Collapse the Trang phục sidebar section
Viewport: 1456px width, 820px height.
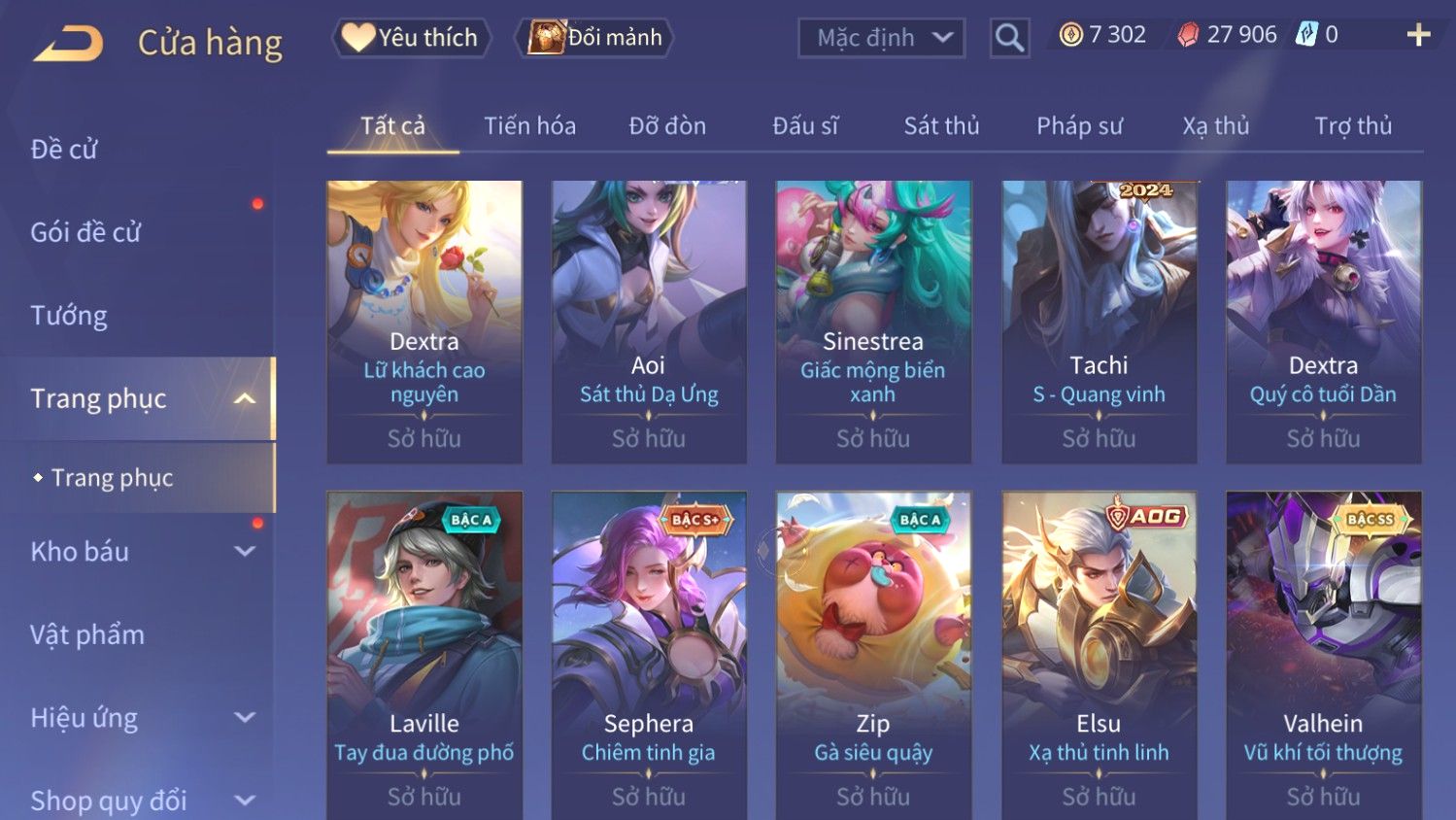pyautogui.click(x=245, y=398)
